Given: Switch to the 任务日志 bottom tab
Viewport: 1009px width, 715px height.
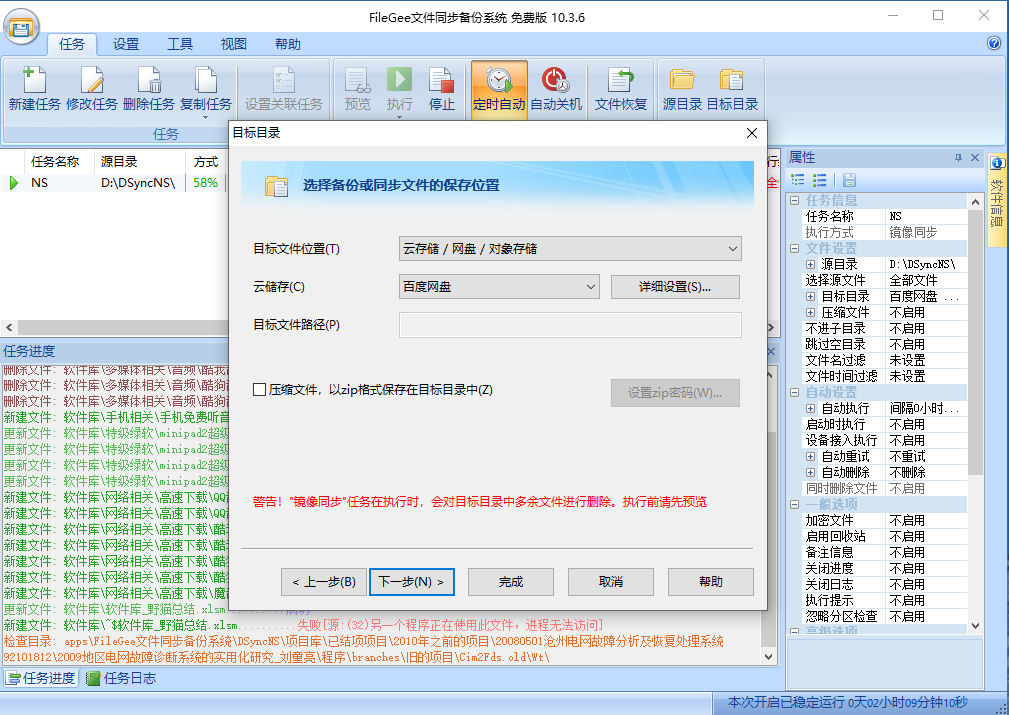Looking at the screenshot, I should pyautogui.click(x=122, y=678).
